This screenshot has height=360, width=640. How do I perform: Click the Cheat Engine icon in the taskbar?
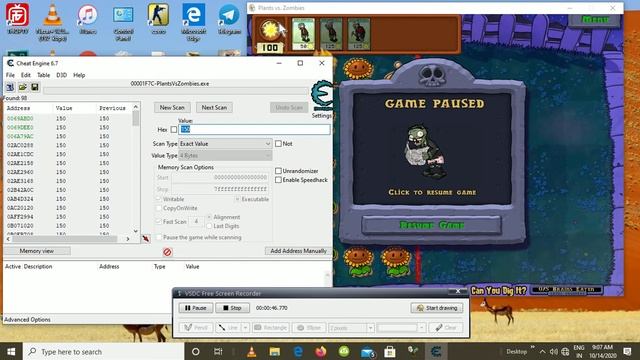tap(436, 351)
